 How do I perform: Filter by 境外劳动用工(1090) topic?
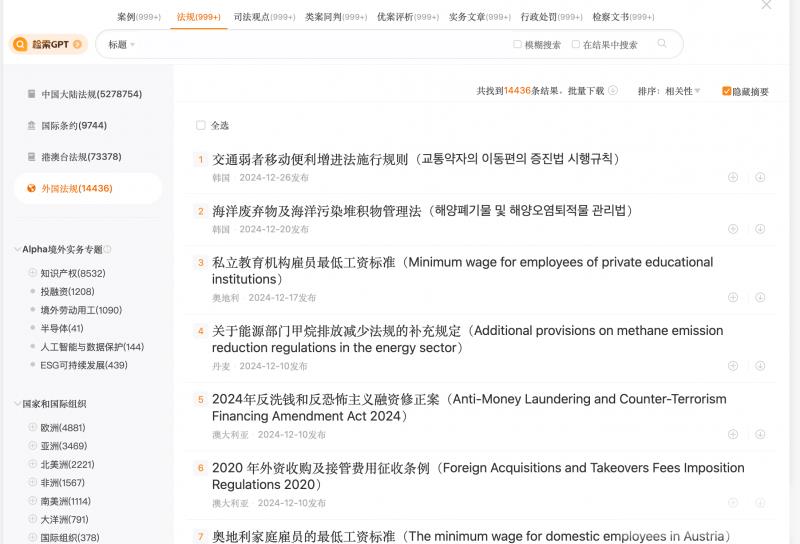coord(81,310)
